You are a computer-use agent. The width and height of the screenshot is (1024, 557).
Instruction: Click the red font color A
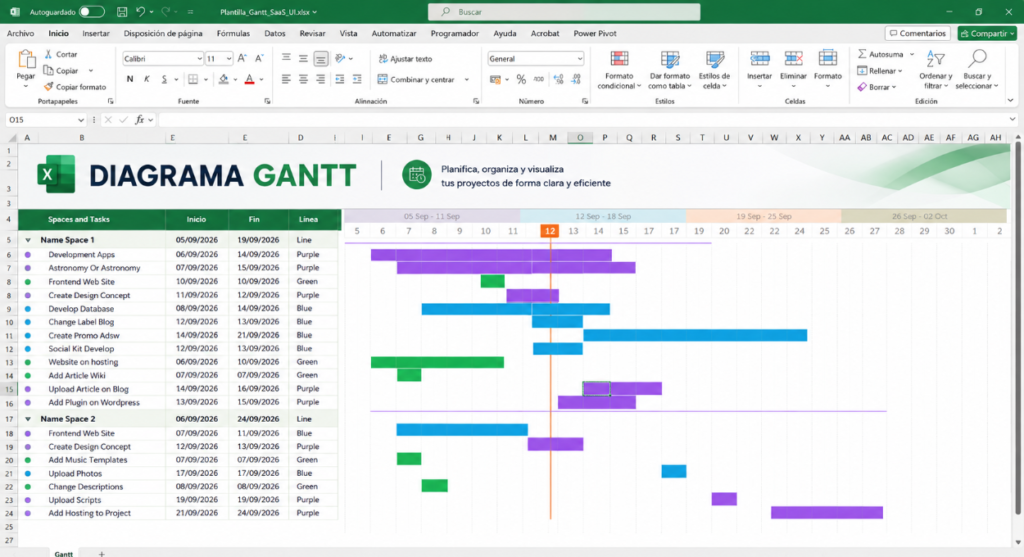click(x=249, y=79)
